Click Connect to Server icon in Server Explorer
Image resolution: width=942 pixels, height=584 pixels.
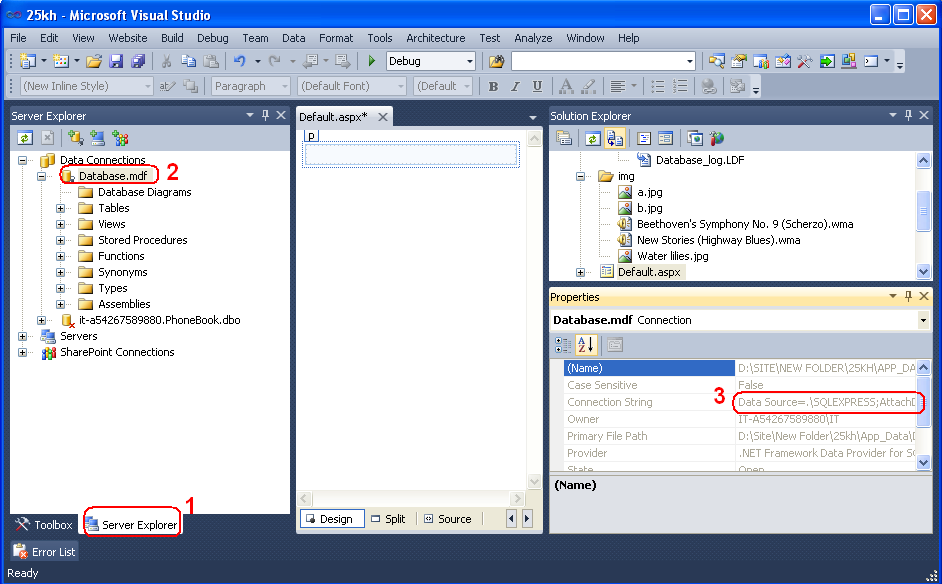coord(97,139)
